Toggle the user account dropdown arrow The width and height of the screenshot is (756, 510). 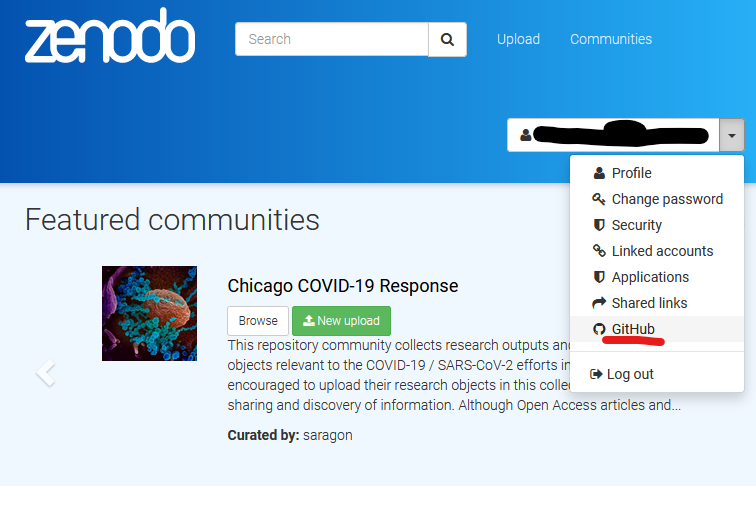tap(731, 135)
